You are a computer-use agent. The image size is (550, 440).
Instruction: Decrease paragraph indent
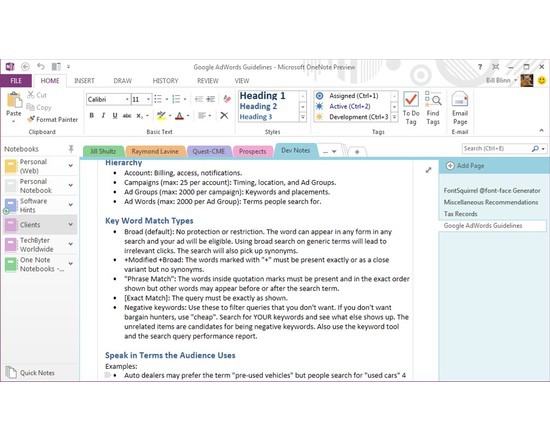(199, 99)
